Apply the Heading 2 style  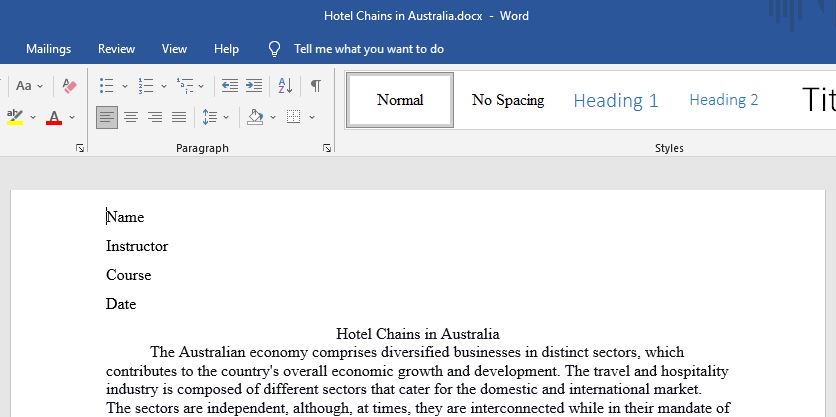click(x=724, y=100)
